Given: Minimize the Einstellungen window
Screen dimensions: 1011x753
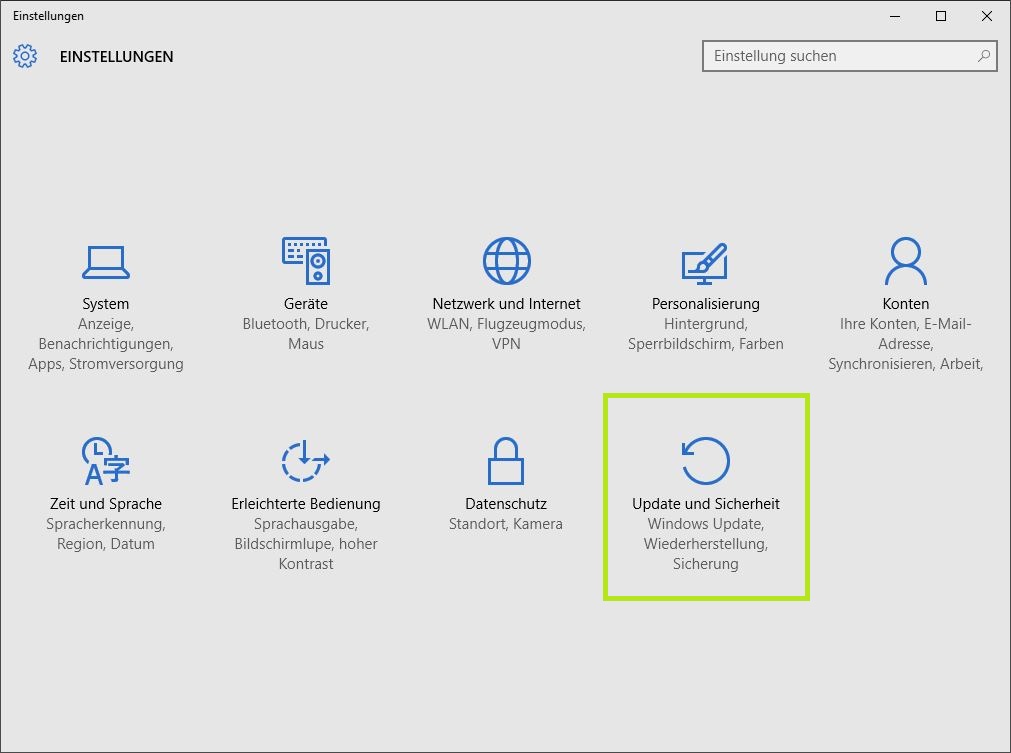Looking at the screenshot, I should pyautogui.click(x=895, y=16).
